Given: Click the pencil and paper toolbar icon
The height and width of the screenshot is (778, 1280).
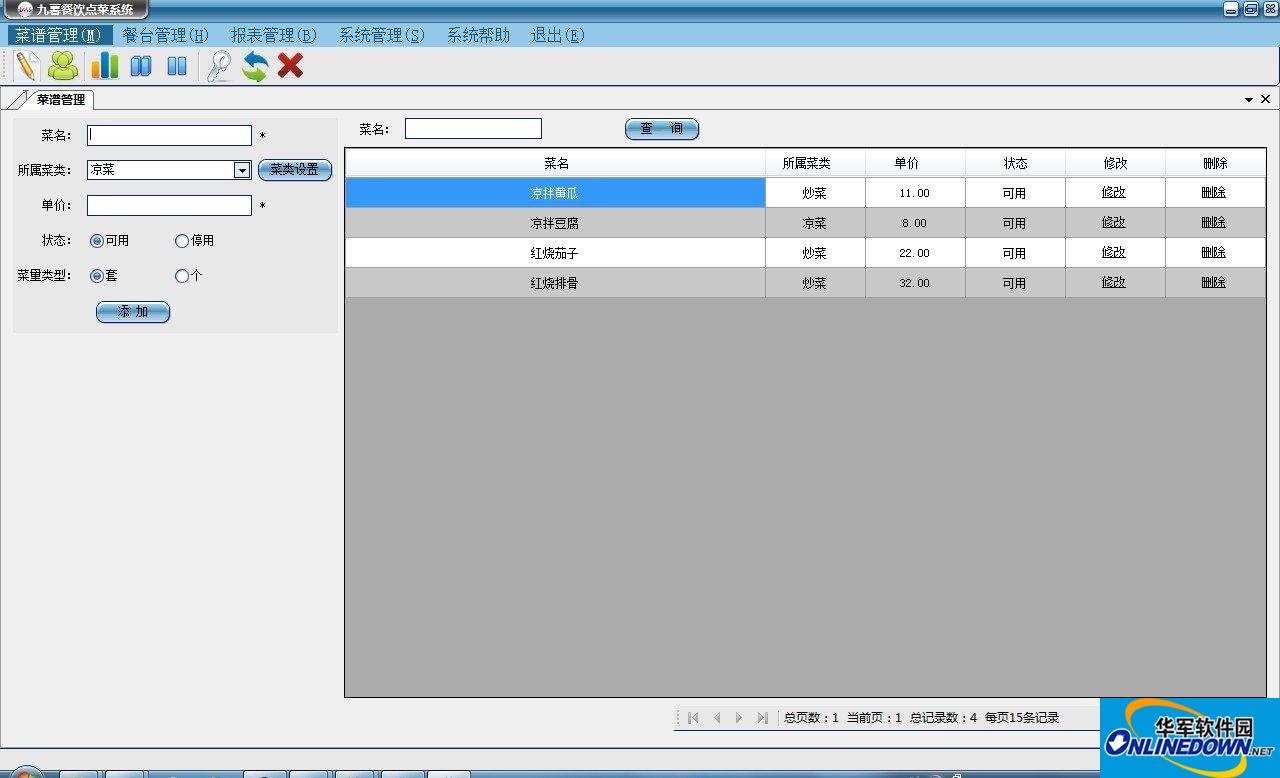Looking at the screenshot, I should click(27, 66).
